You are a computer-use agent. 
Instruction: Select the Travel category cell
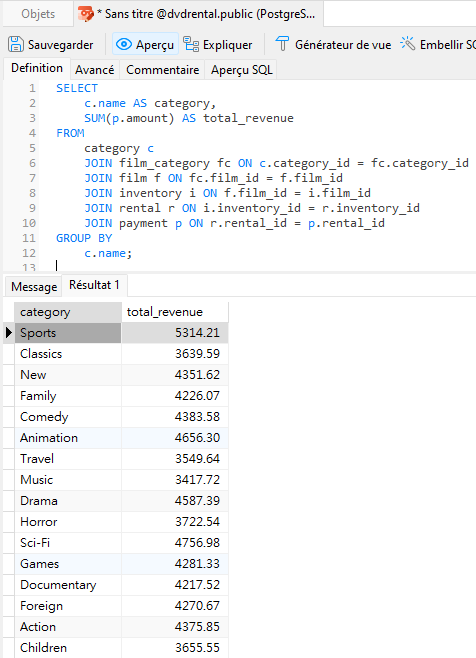68,459
